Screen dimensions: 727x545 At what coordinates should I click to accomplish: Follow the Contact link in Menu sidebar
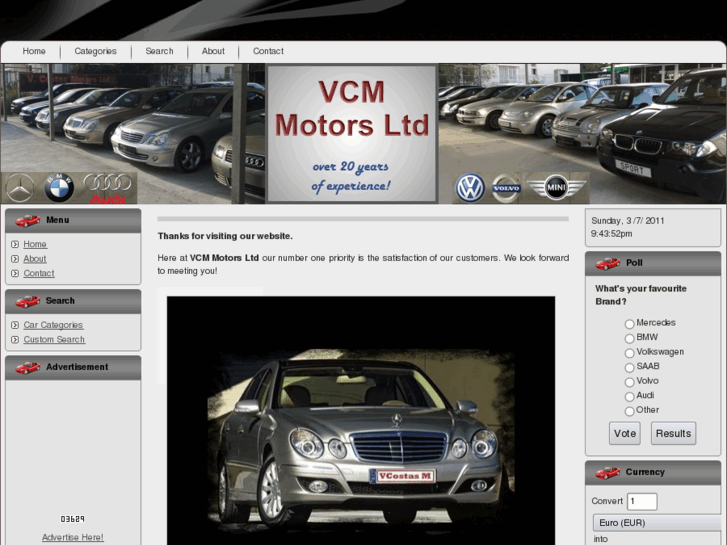39,273
